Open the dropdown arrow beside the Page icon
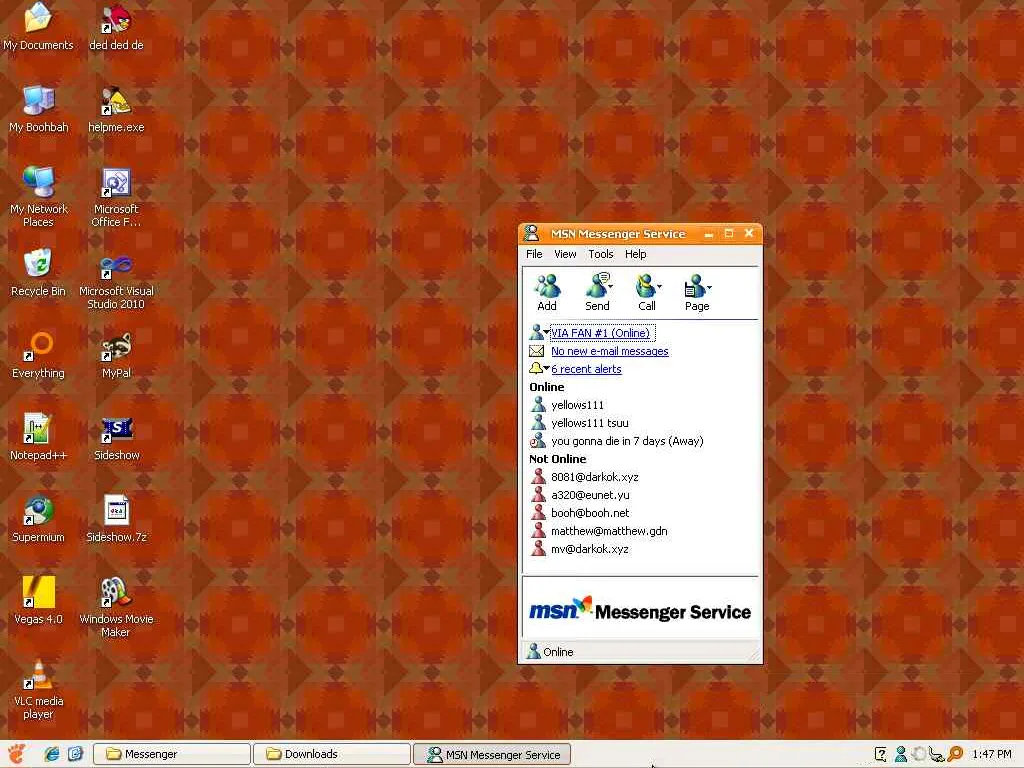The height and width of the screenshot is (768, 1024). tap(709, 287)
